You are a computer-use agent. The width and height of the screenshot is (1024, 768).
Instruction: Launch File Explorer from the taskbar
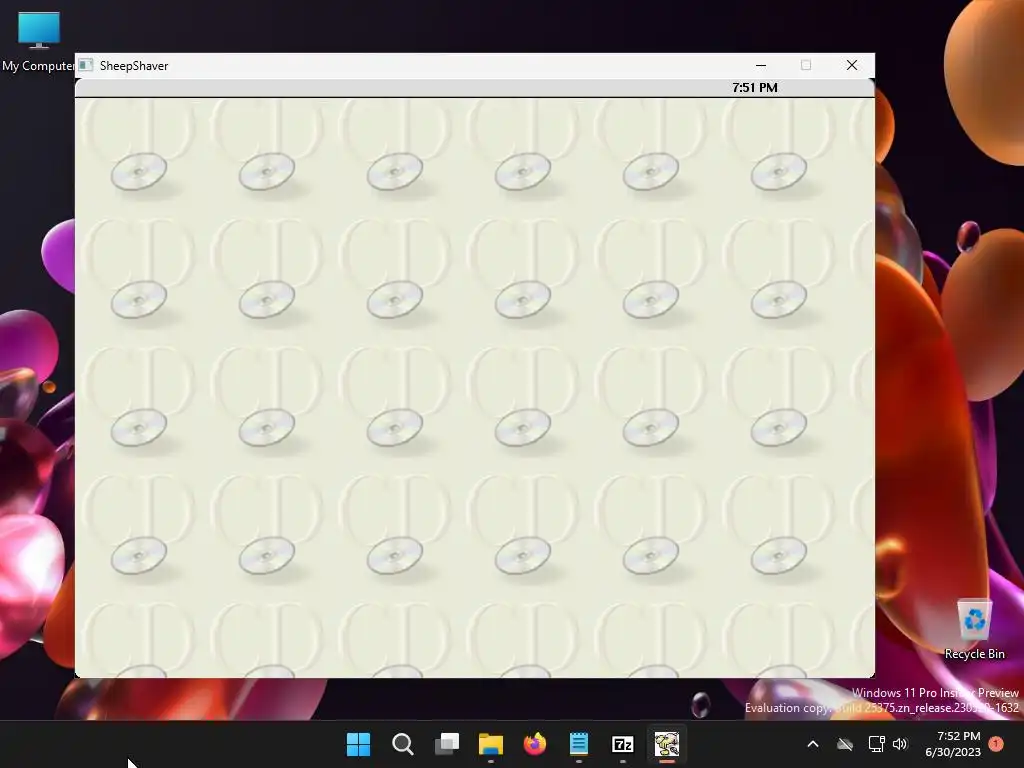click(x=490, y=744)
